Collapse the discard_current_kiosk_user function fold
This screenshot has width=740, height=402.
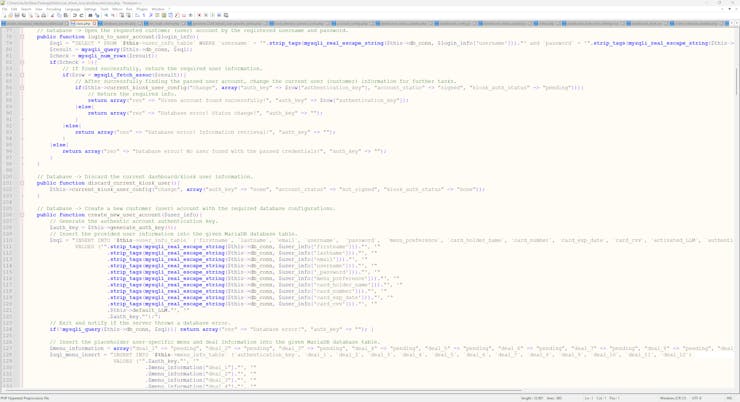22,183
